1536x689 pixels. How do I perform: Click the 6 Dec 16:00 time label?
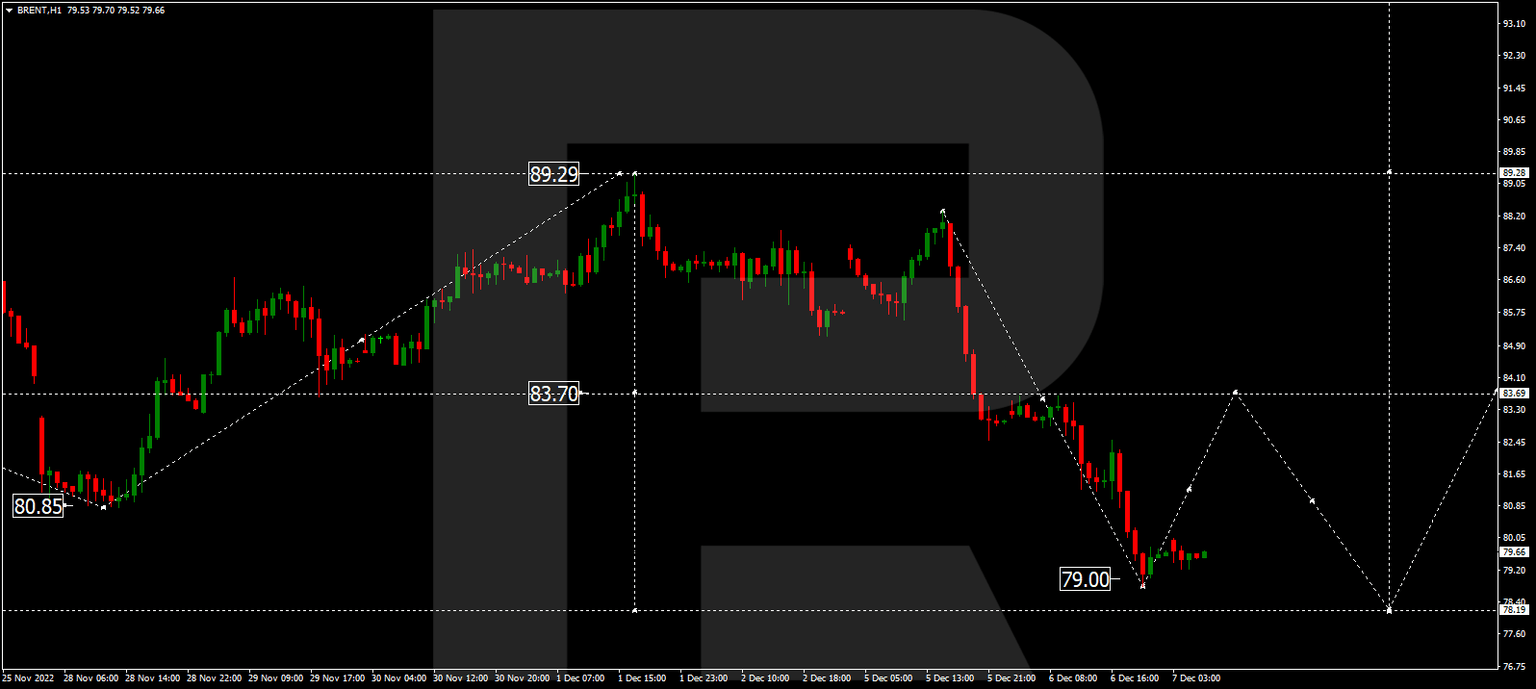[1135, 677]
